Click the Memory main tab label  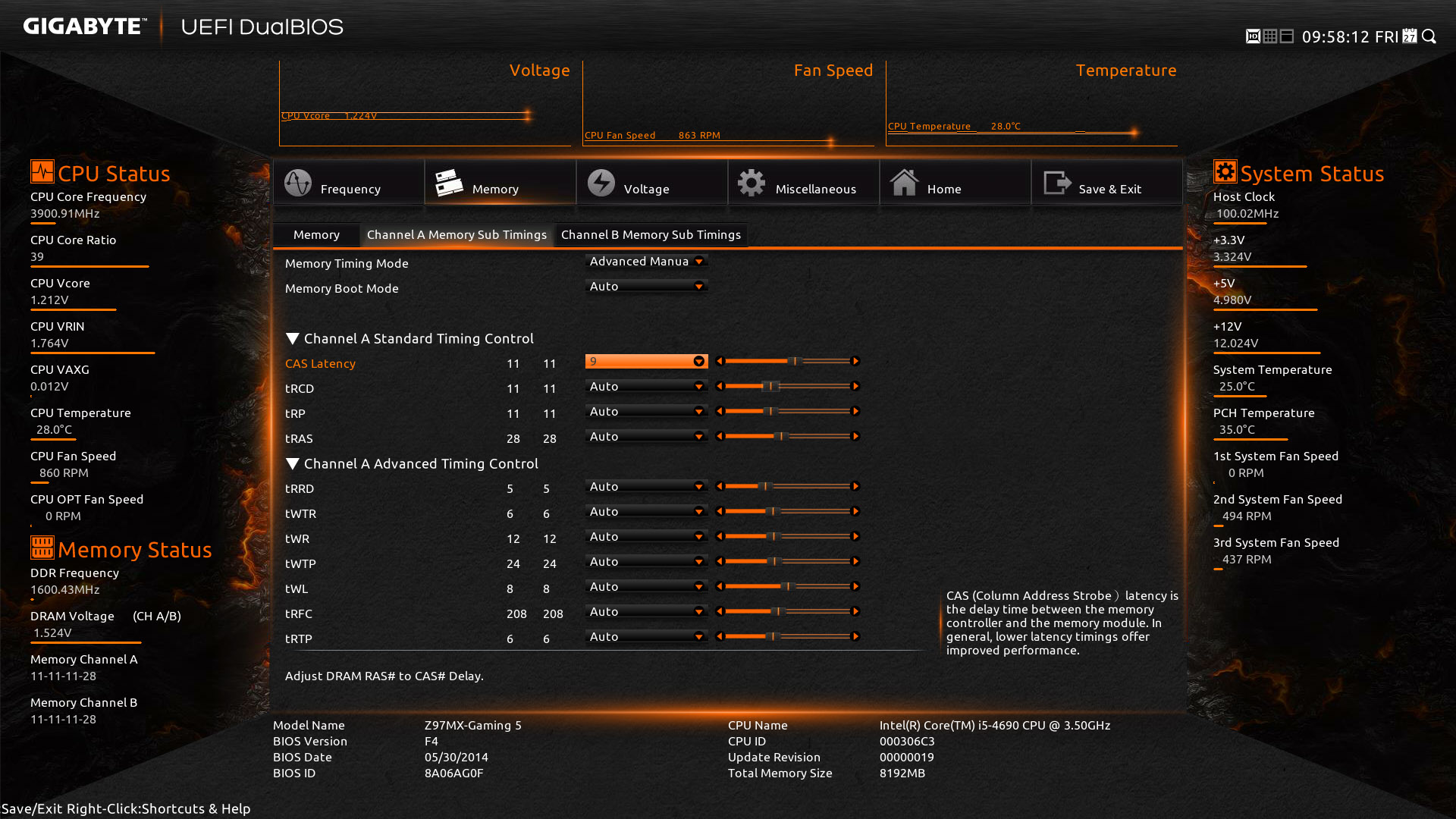tap(495, 190)
